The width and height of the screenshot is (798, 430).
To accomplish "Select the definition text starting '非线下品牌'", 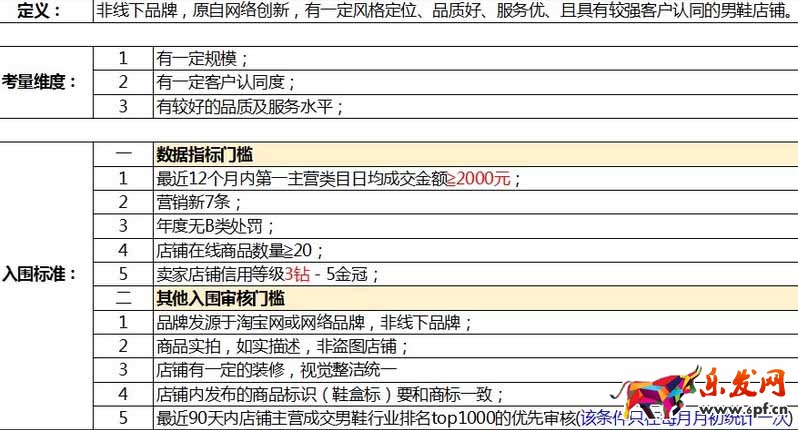I will [x=445, y=11].
